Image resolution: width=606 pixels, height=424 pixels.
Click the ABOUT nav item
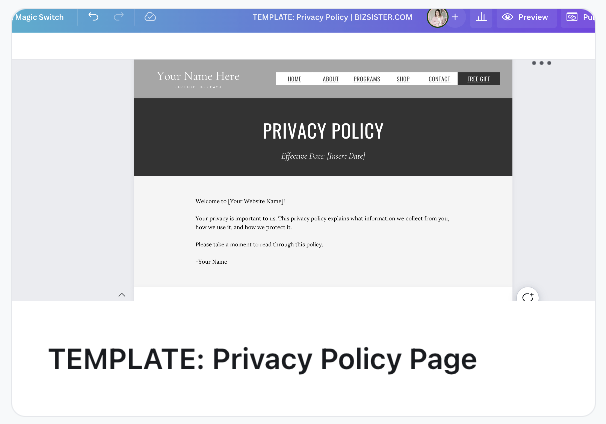click(331, 79)
